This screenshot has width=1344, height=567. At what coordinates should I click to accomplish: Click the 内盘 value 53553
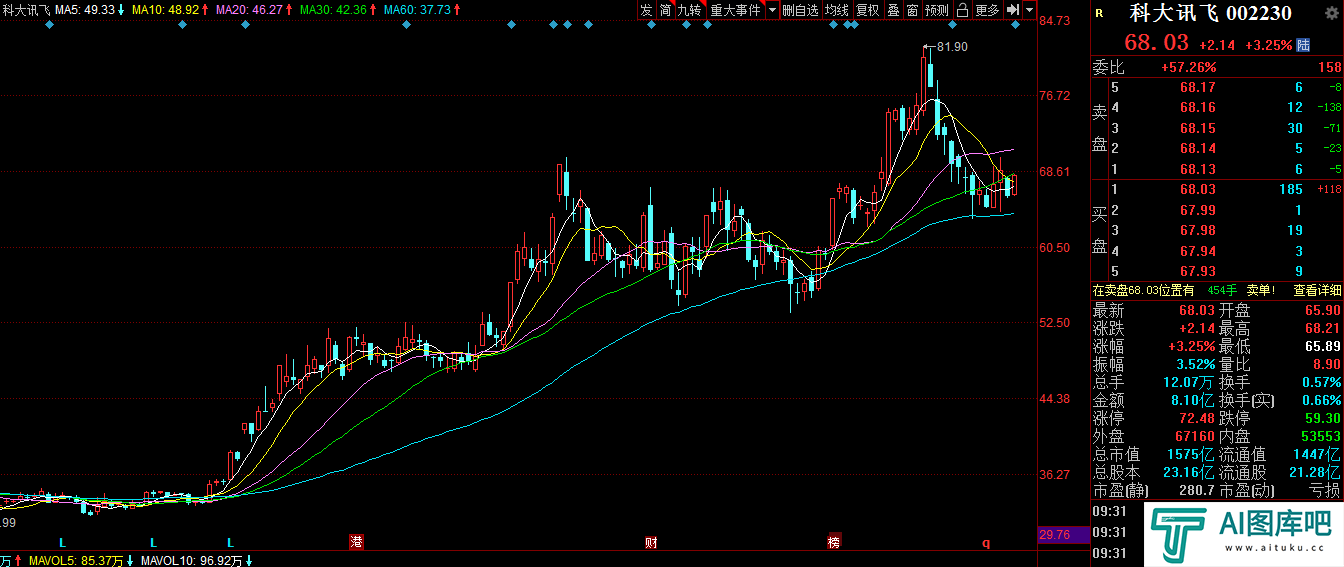1322,437
